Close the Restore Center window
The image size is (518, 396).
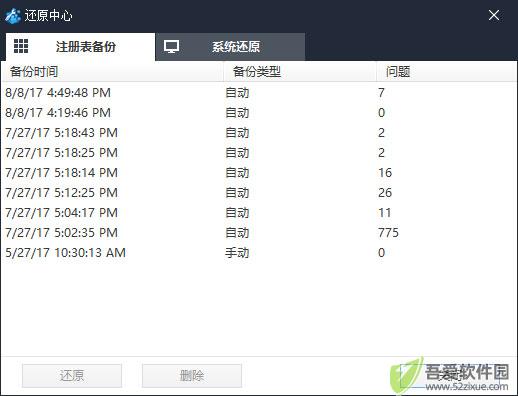click(x=494, y=15)
